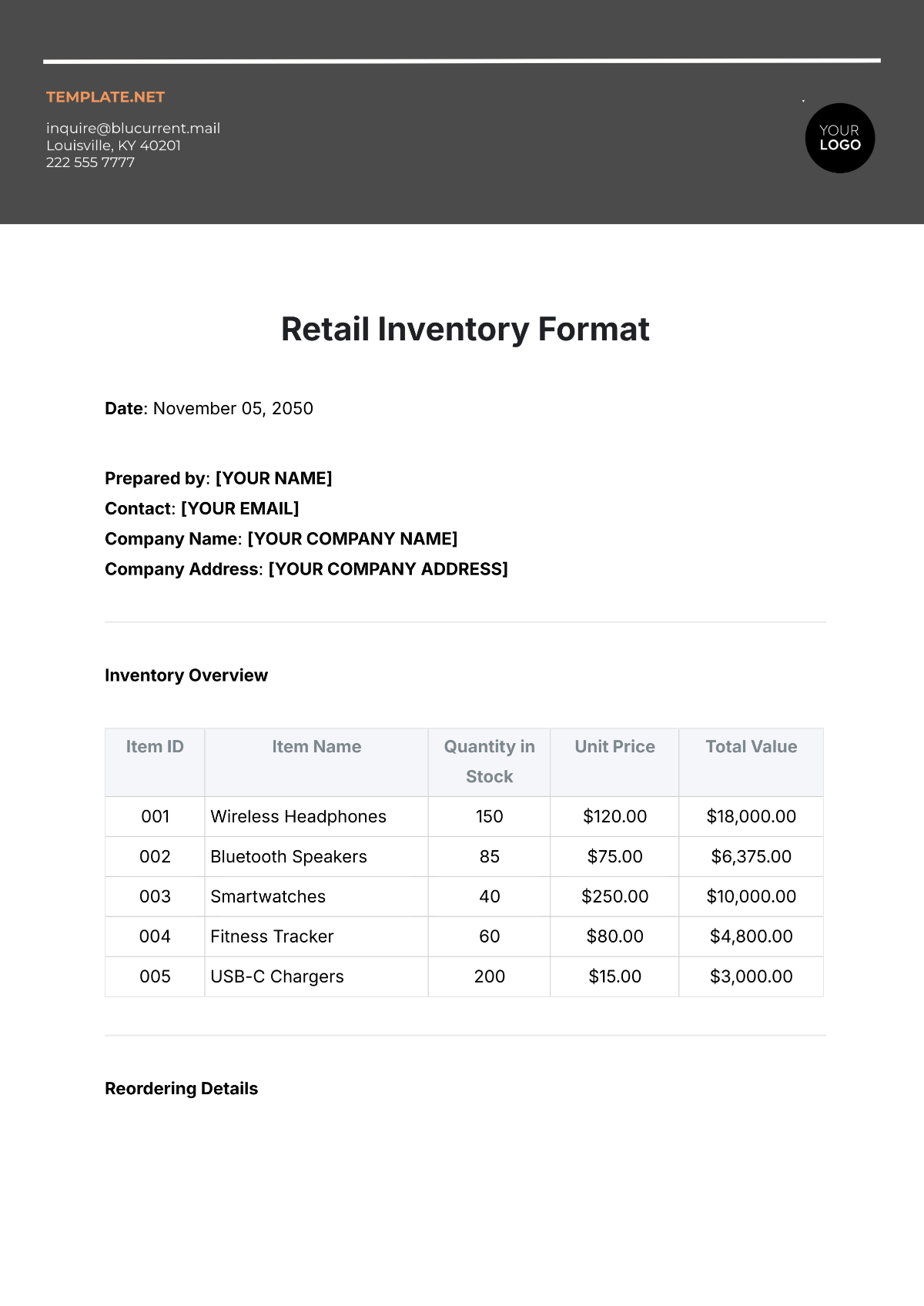Select the Fitness Tracker cell
The height and width of the screenshot is (1306, 924).
(316, 936)
